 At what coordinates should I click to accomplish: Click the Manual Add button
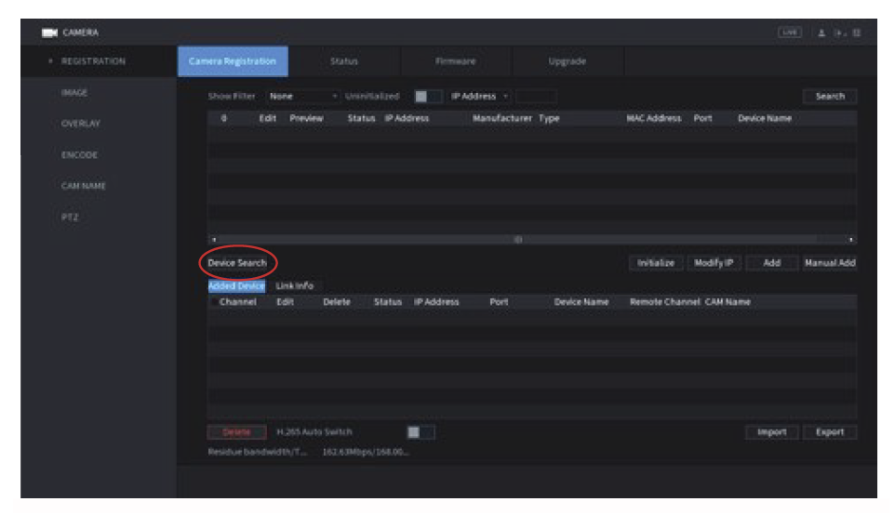click(829, 263)
